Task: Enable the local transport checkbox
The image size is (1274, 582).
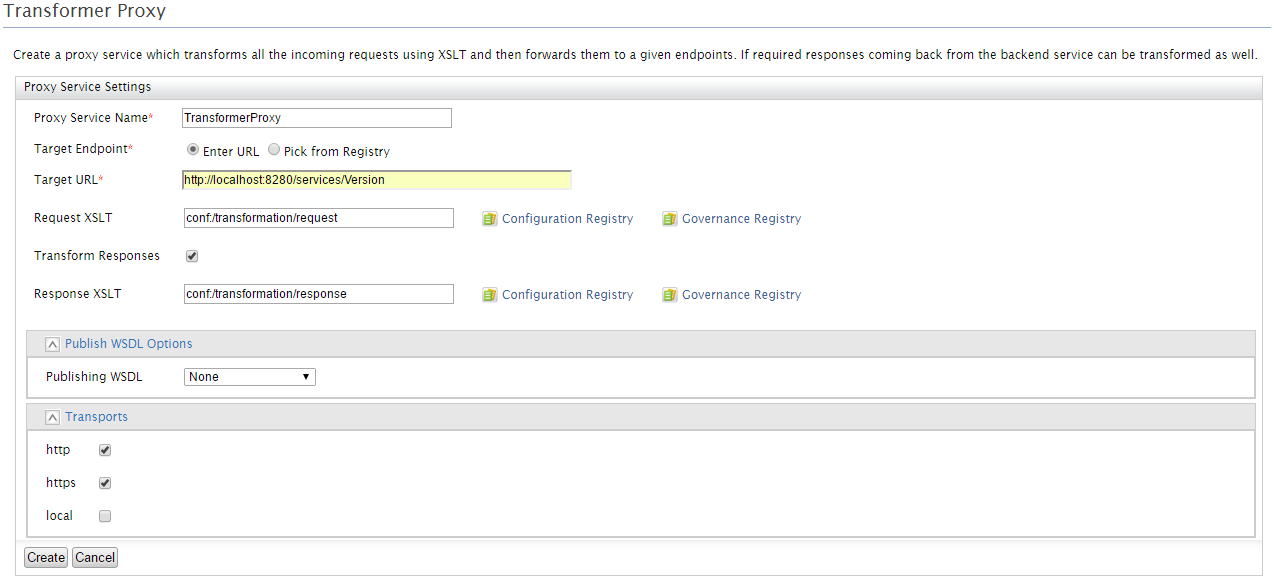Action: [105, 516]
